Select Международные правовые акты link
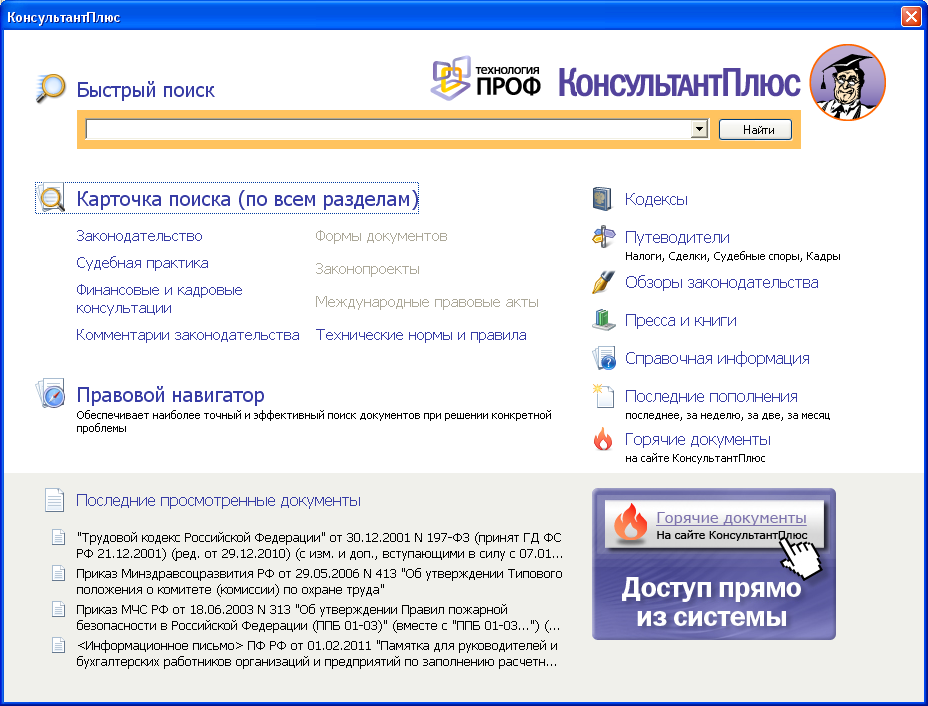 427,302
